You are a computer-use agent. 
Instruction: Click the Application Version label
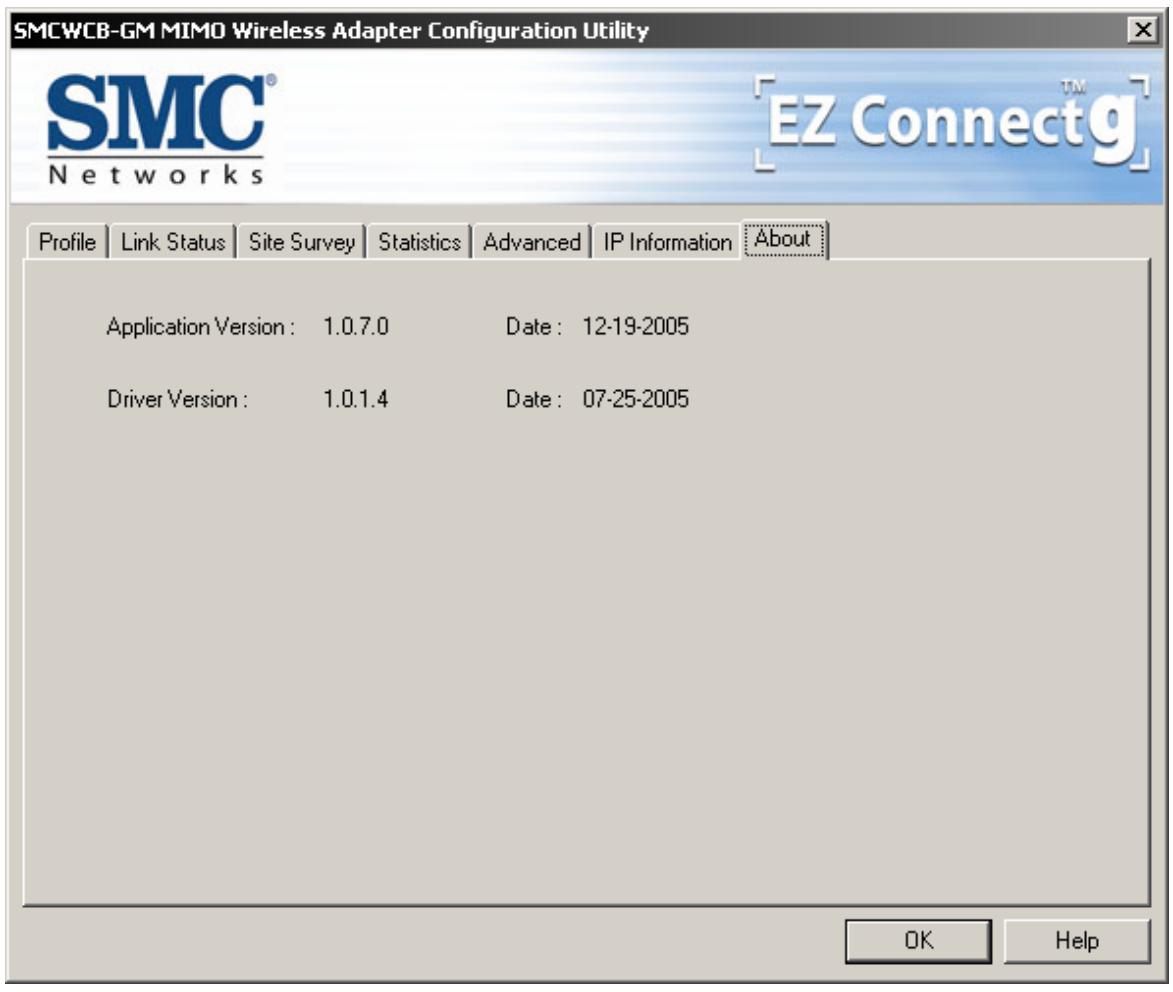click(200, 328)
